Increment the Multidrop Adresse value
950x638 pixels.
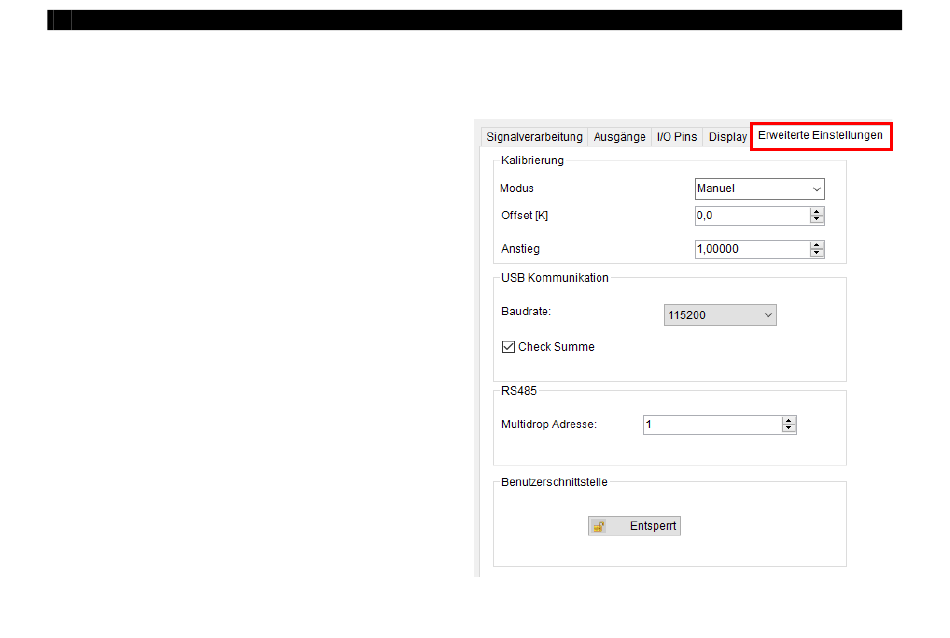pyautogui.click(x=788, y=420)
